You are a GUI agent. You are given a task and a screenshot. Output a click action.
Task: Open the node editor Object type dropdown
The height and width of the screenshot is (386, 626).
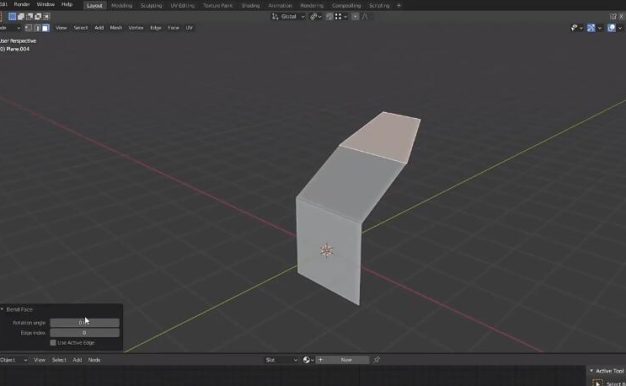pos(14,360)
